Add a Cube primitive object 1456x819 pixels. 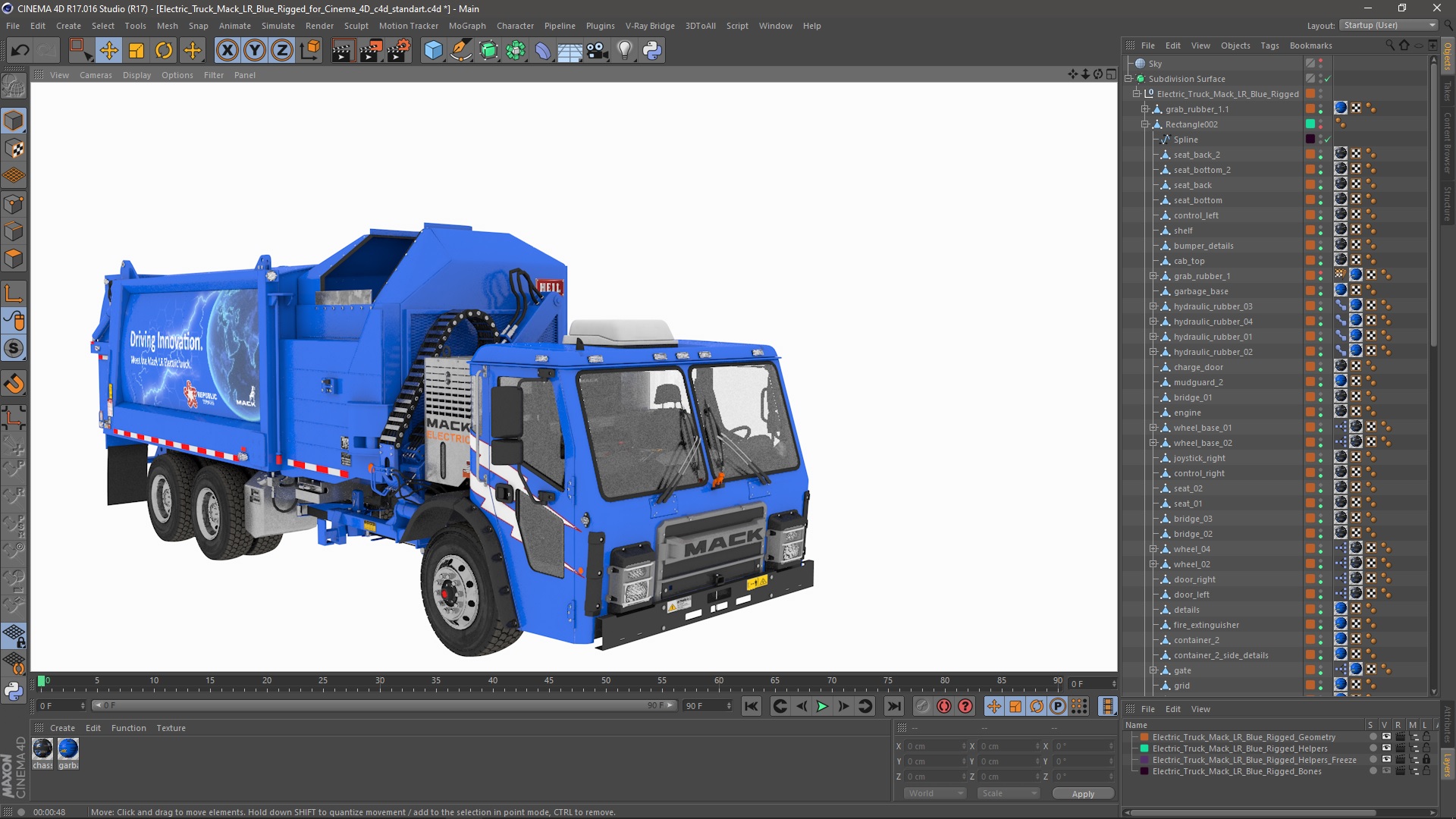(x=433, y=51)
